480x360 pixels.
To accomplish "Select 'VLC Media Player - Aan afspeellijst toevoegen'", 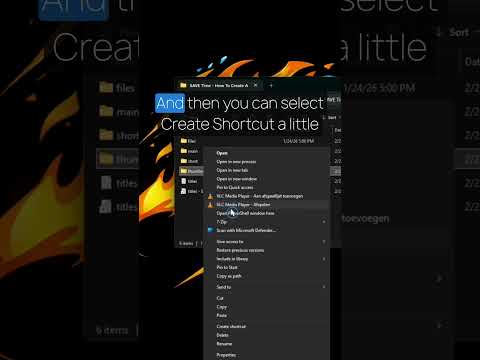I will [267, 196].
